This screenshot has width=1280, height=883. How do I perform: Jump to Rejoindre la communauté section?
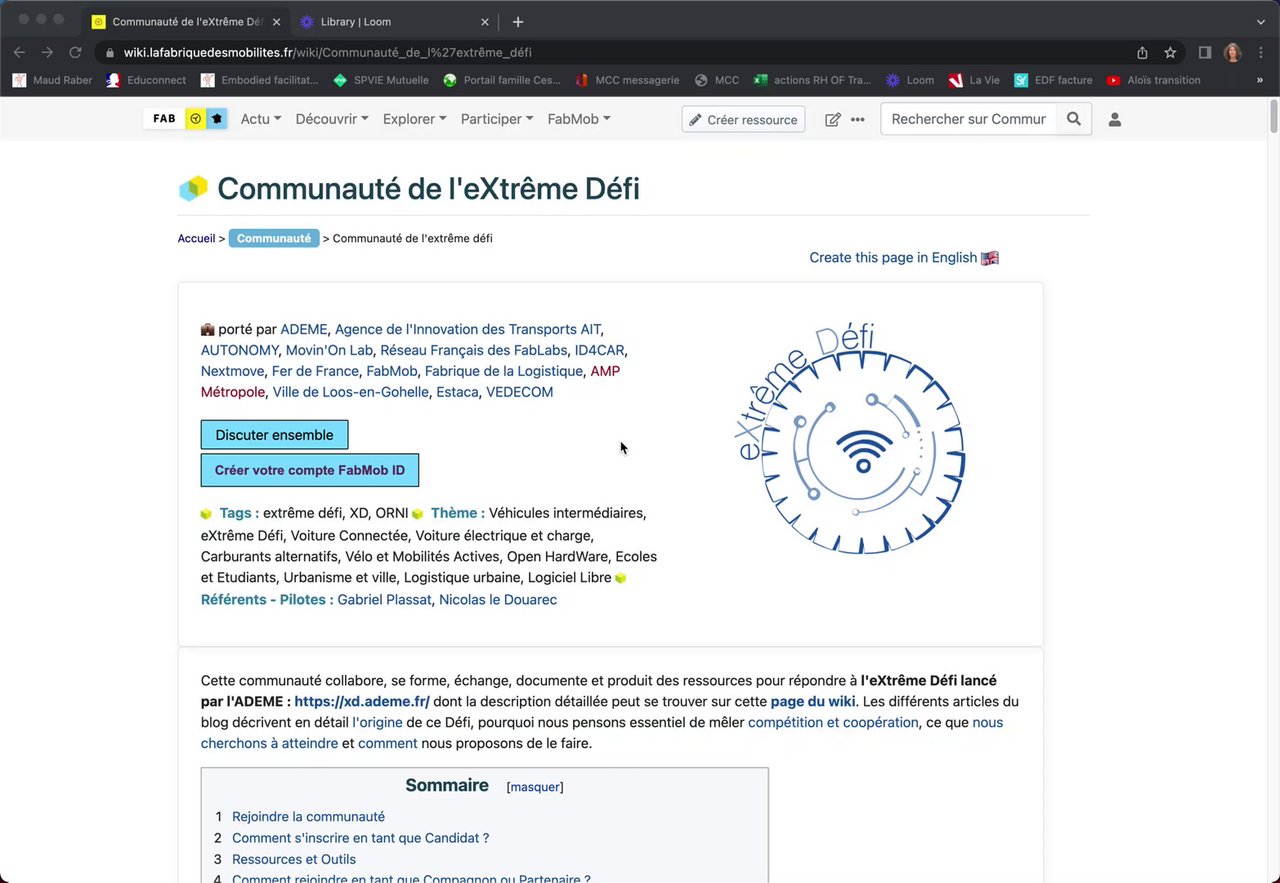[308, 817]
